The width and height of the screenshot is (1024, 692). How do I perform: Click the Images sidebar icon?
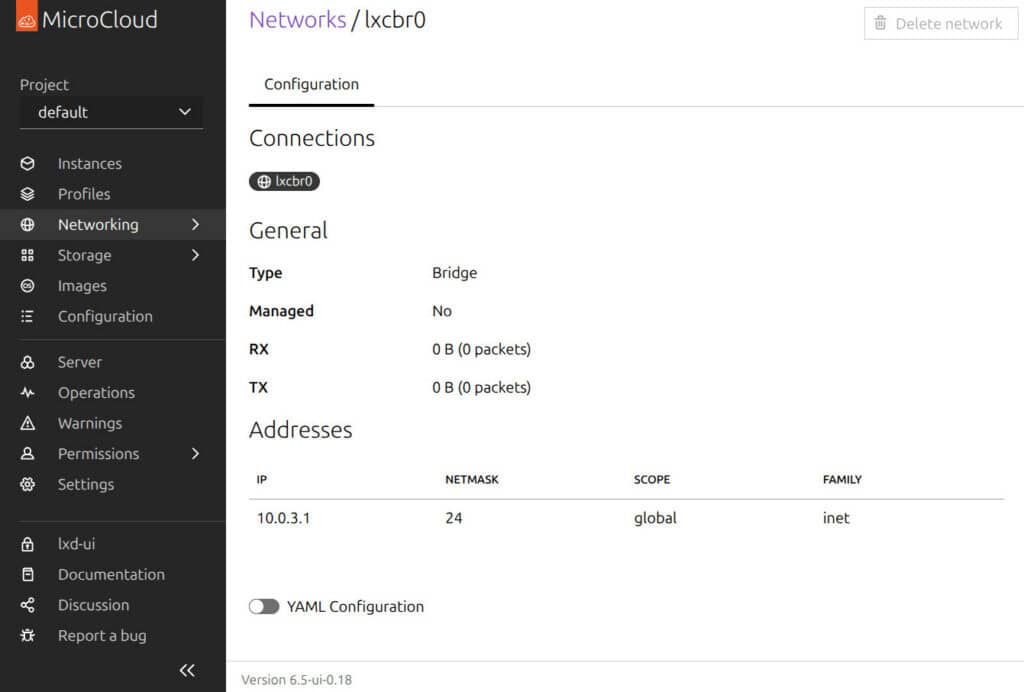click(28, 286)
